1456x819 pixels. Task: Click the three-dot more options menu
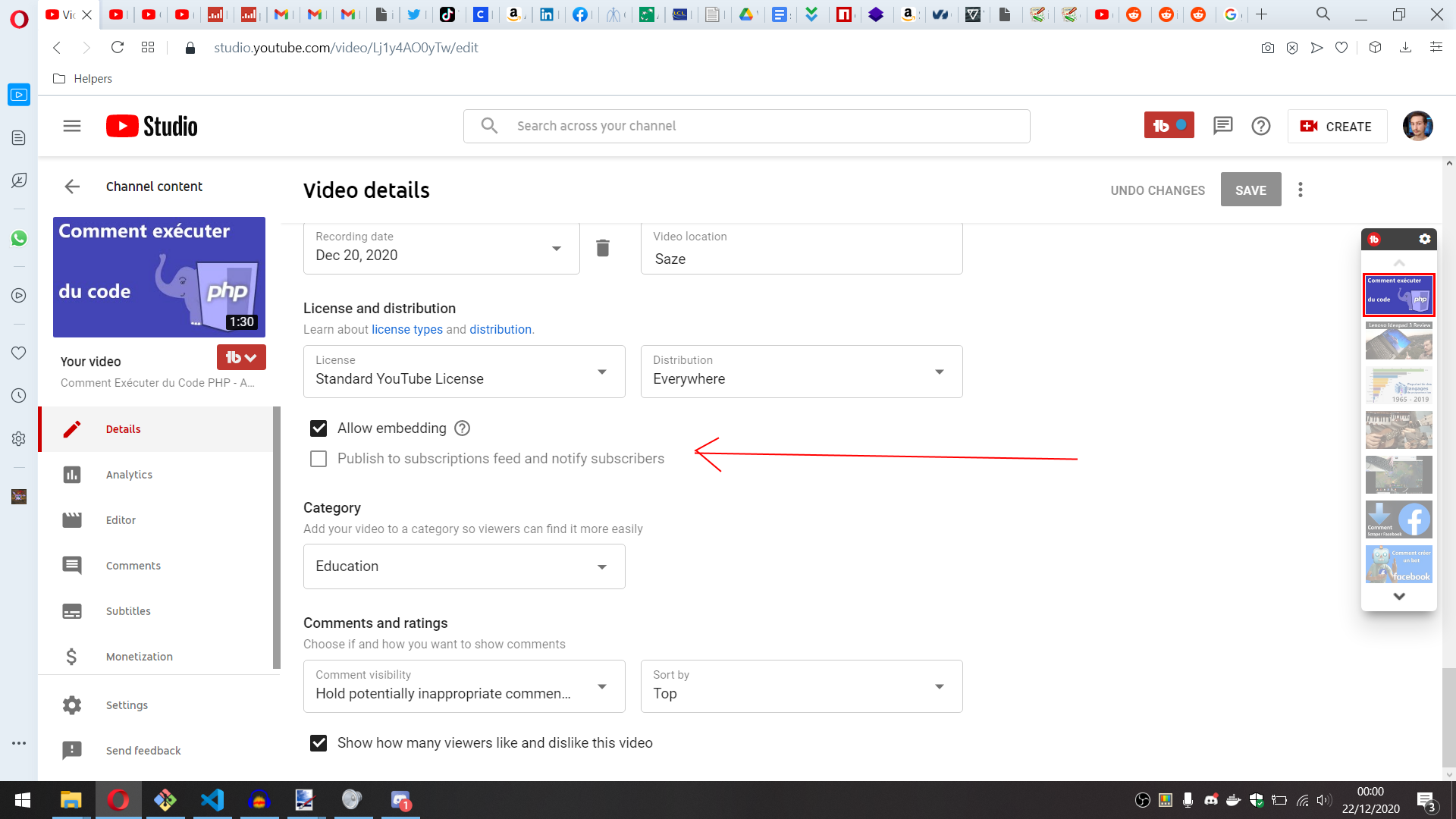click(x=1301, y=190)
